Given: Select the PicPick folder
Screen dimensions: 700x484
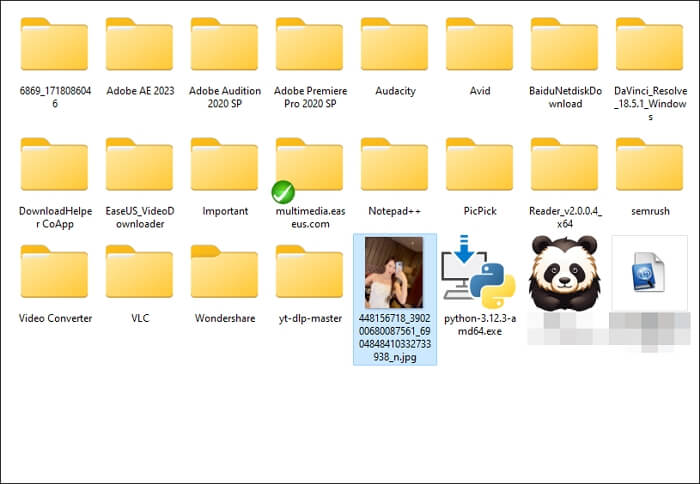Looking at the screenshot, I should pos(479,166).
